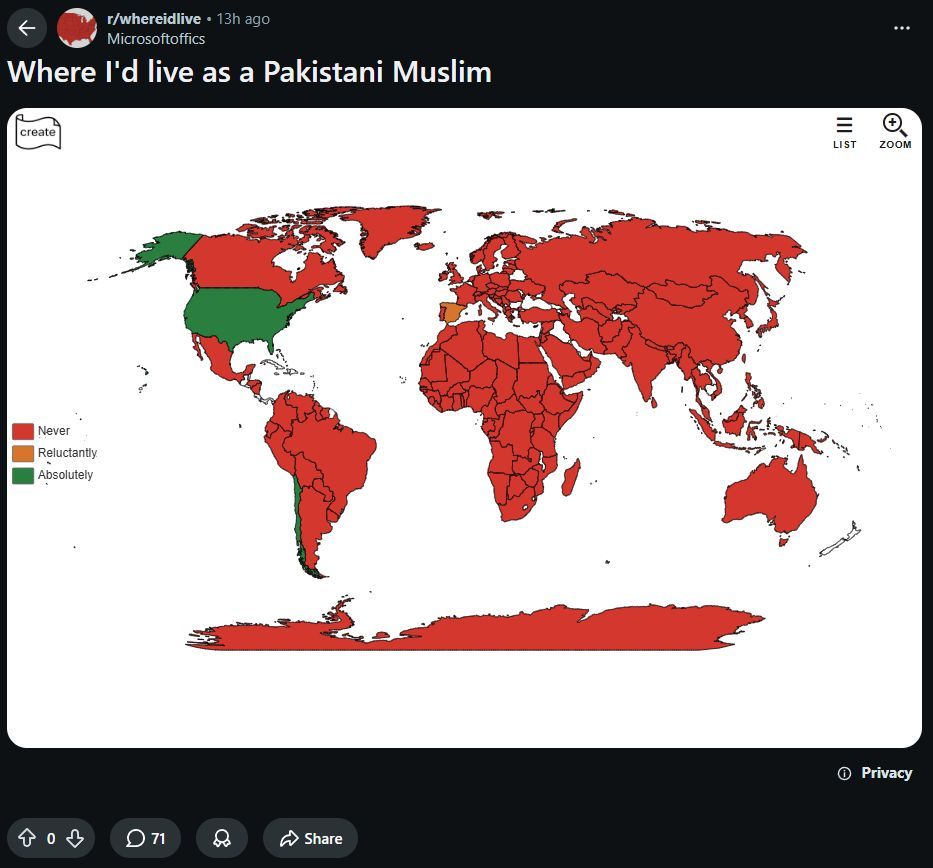
Task: Select the green Absolutely legend swatch
Action: pyautogui.click(x=23, y=475)
